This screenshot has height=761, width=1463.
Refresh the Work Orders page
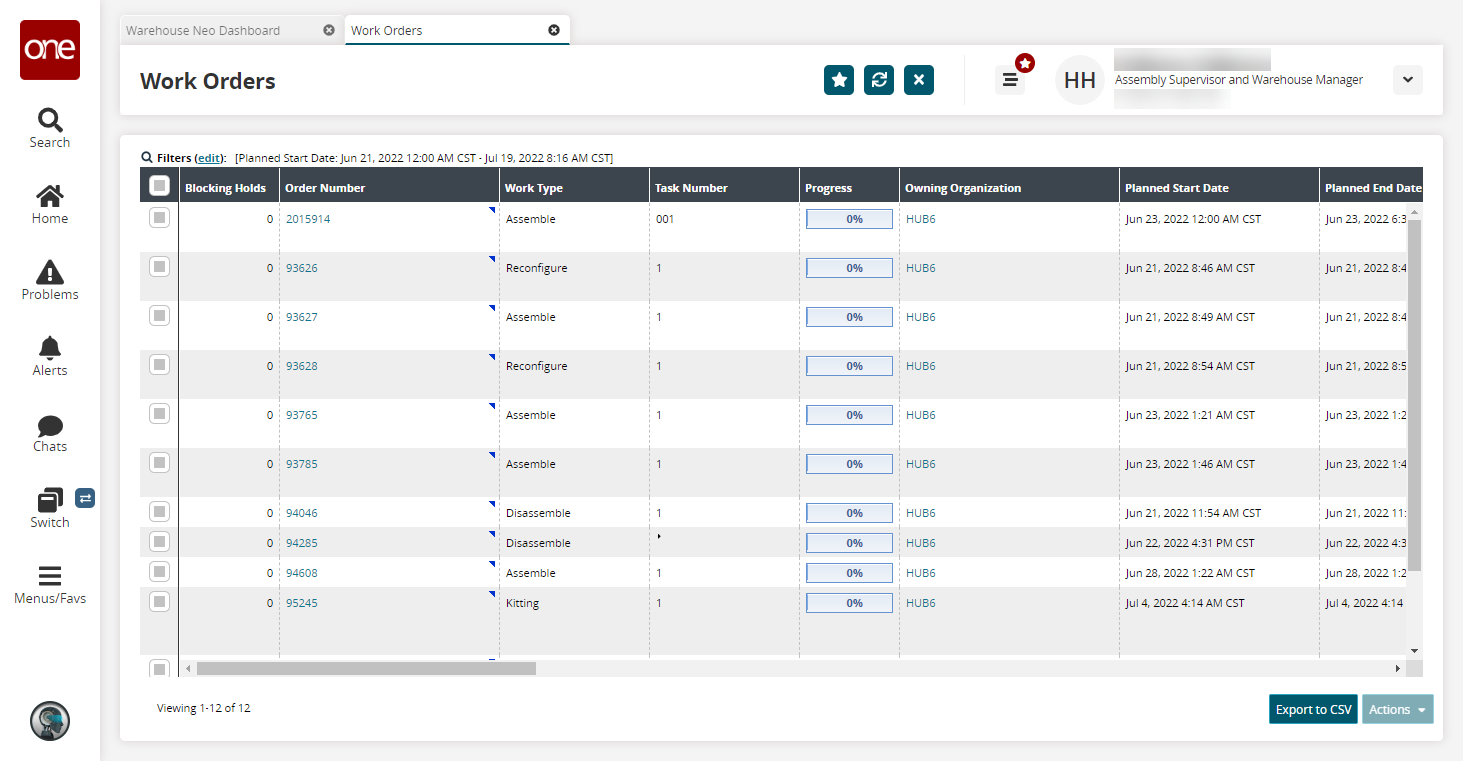[879, 80]
